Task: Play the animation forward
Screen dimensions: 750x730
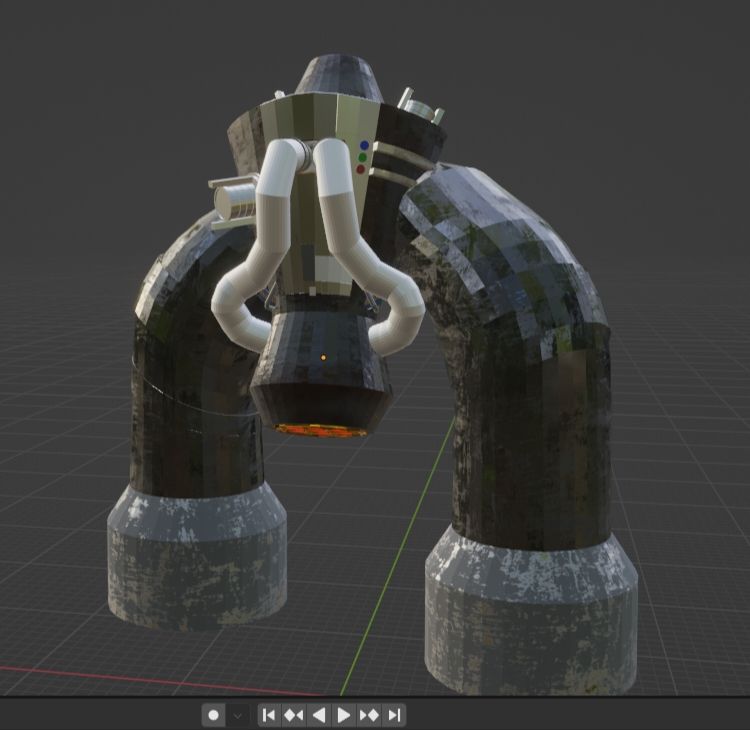Action: (343, 715)
